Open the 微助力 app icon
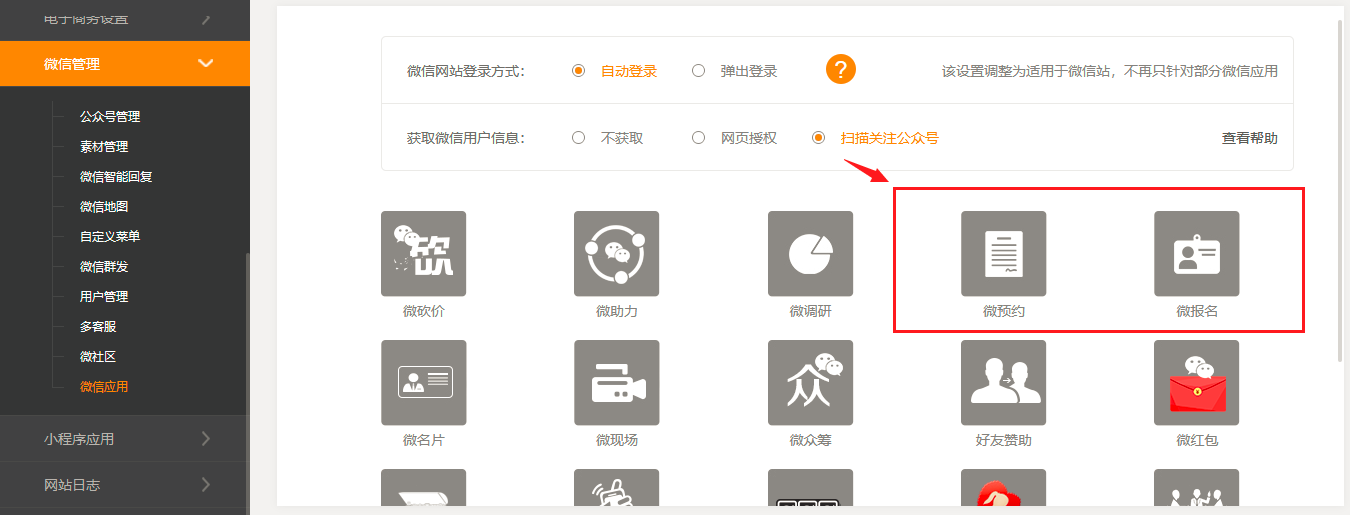 point(616,254)
